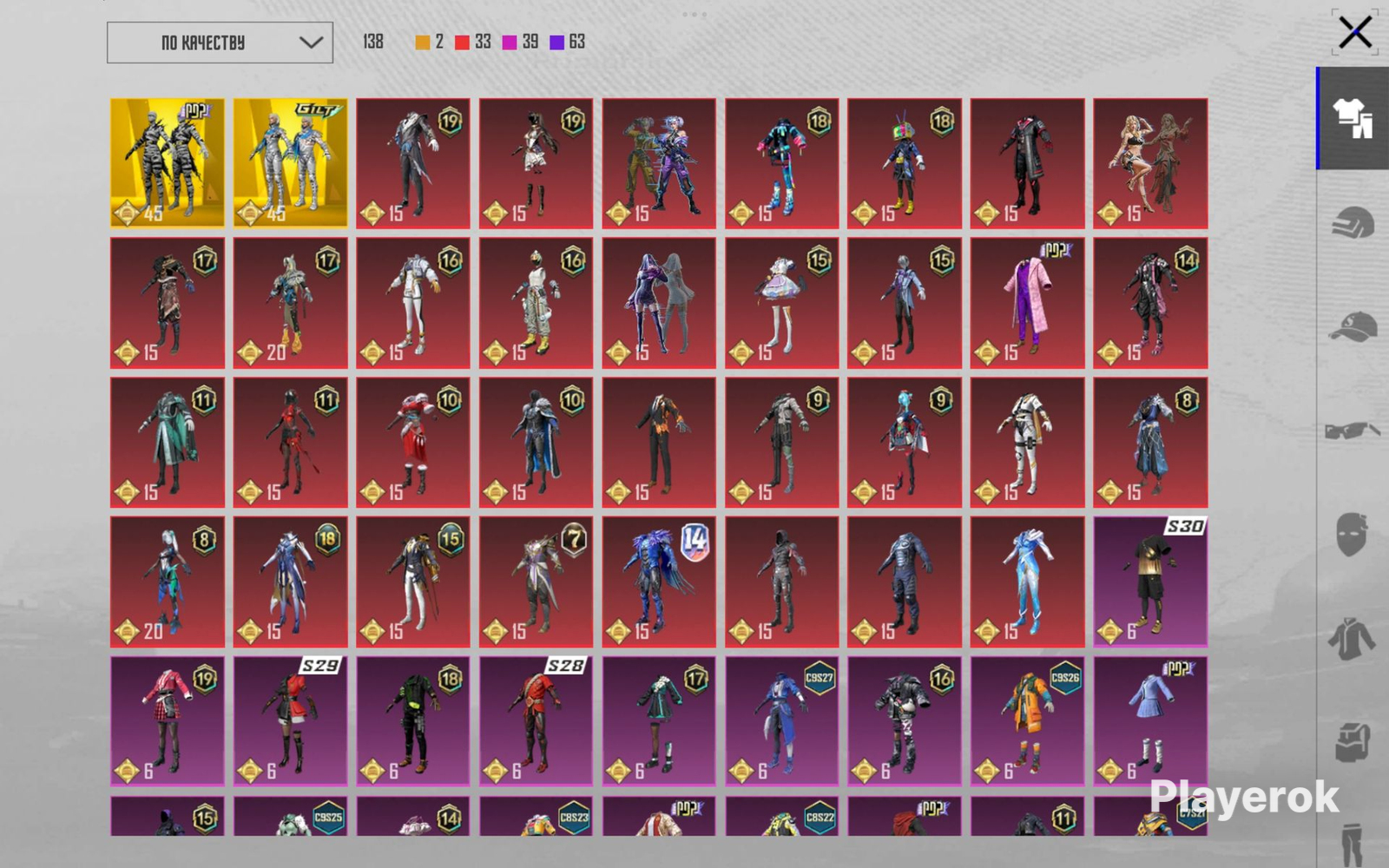Open the pants category in sidebar
The width and height of the screenshot is (1389, 868).
coord(1353,844)
